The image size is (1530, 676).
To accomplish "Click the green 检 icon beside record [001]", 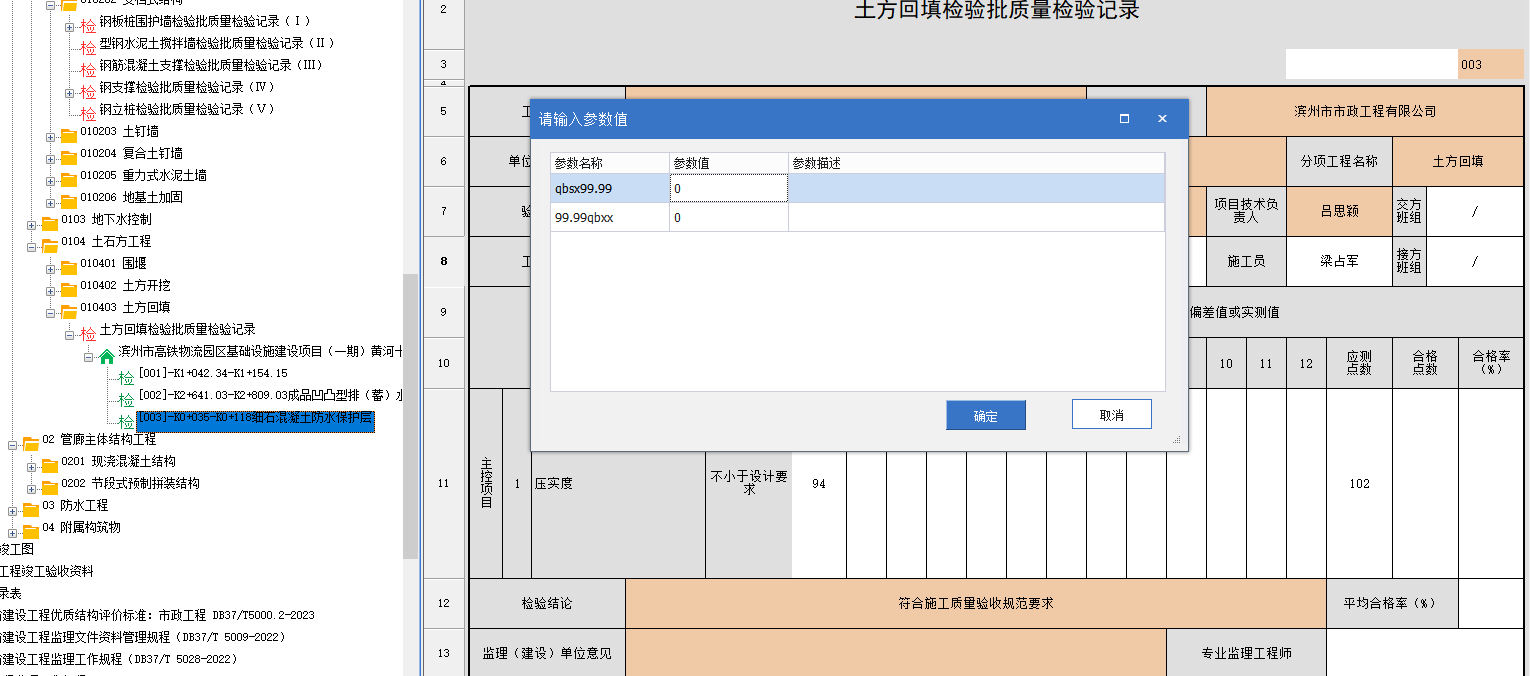I will tap(126, 378).
